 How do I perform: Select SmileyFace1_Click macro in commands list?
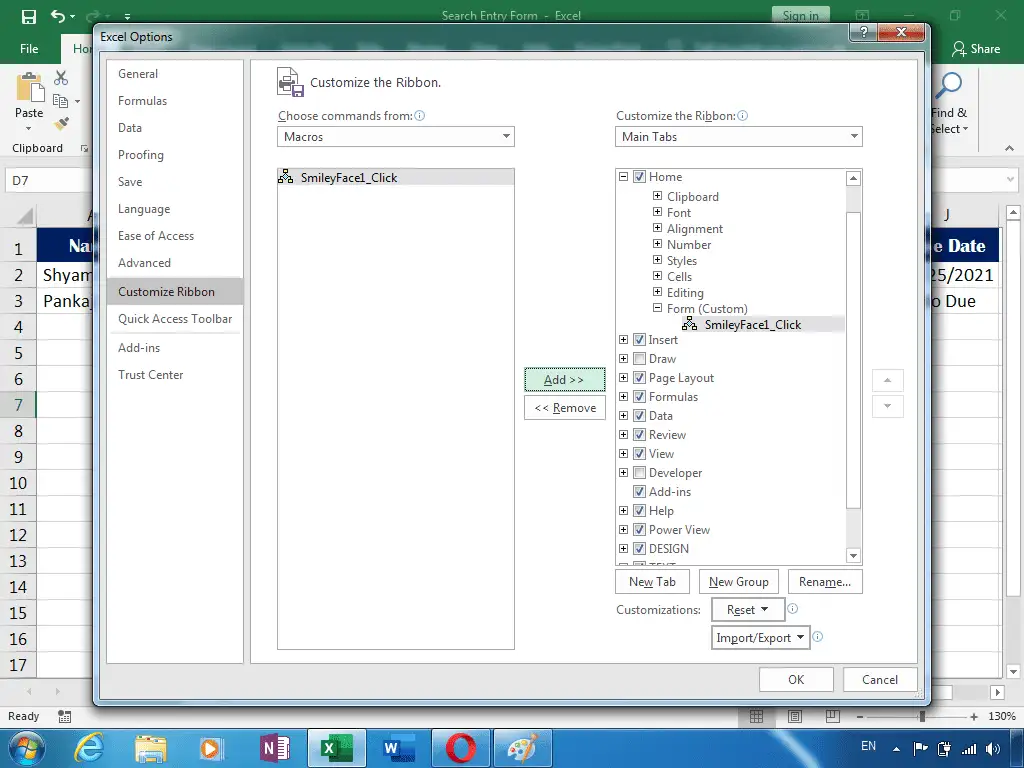[x=396, y=177]
